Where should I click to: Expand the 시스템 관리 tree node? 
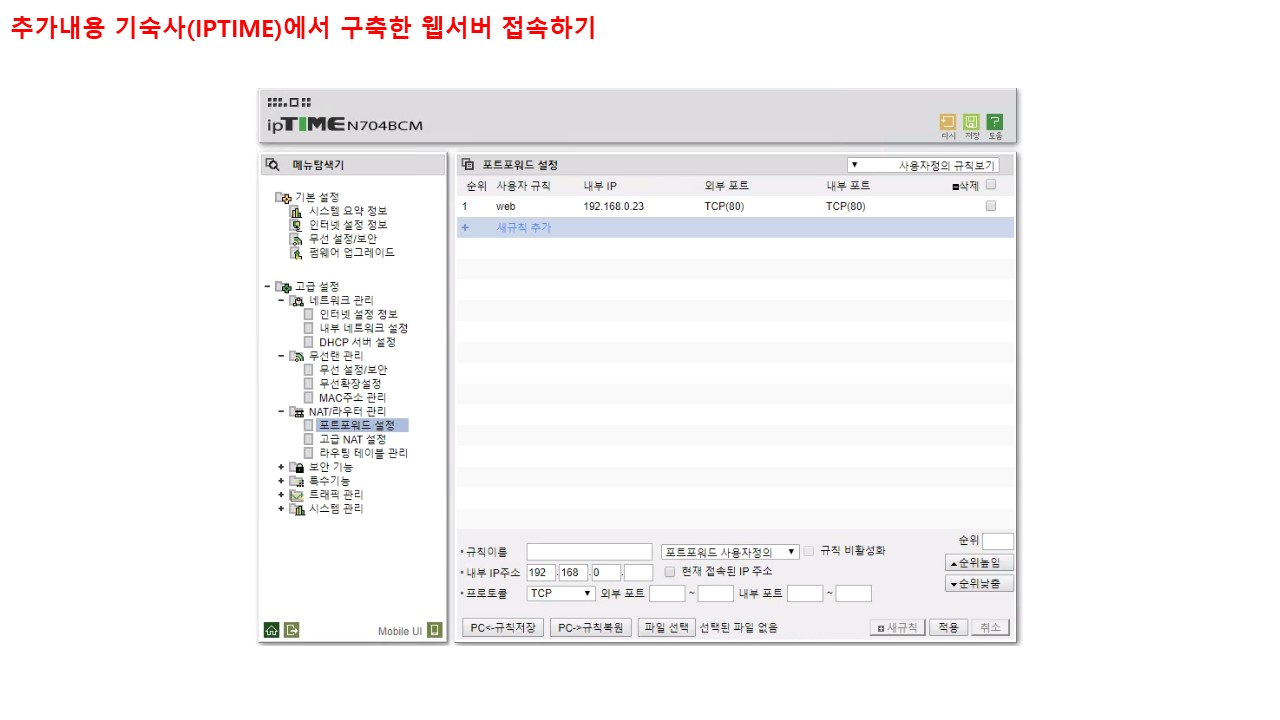(x=281, y=509)
